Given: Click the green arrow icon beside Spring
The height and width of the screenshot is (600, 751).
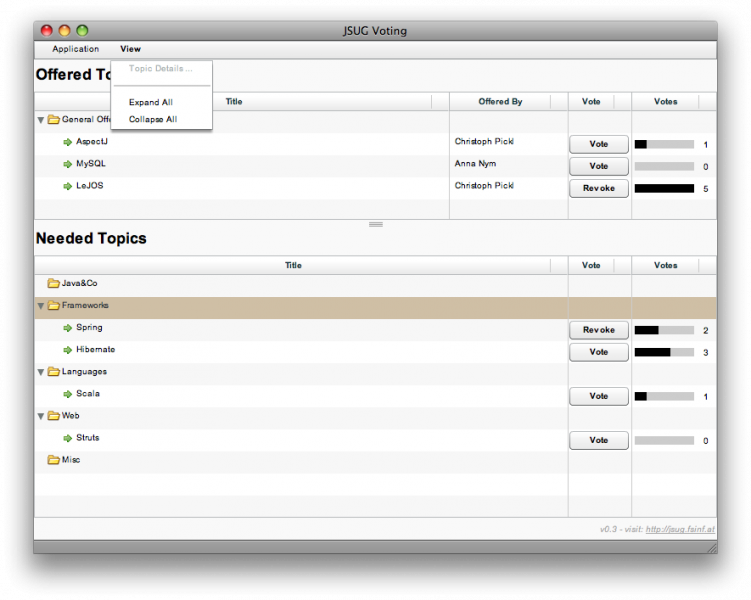Looking at the screenshot, I should click(68, 328).
